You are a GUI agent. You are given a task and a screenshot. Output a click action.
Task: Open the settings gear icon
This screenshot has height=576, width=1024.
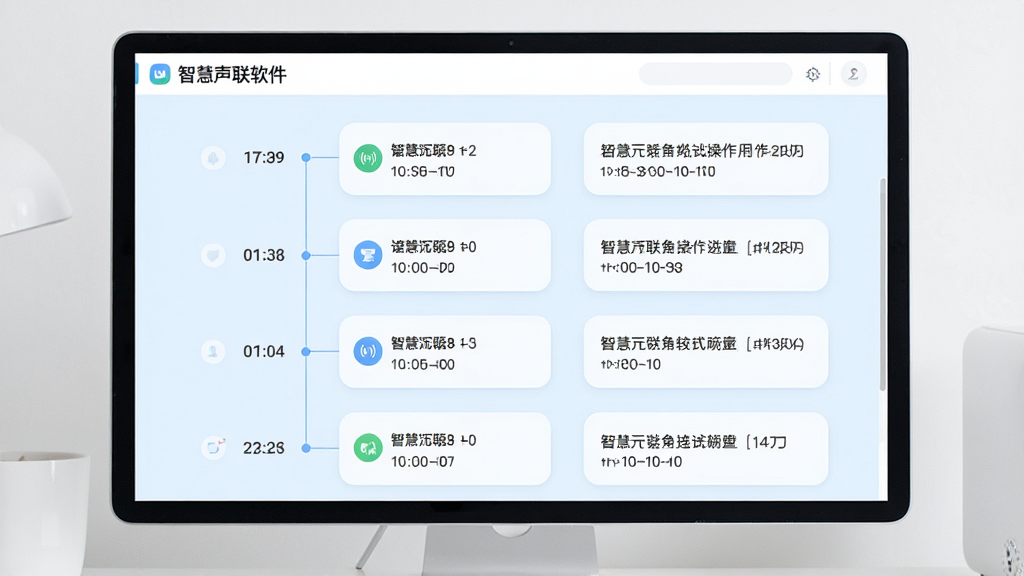(x=812, y=74)
